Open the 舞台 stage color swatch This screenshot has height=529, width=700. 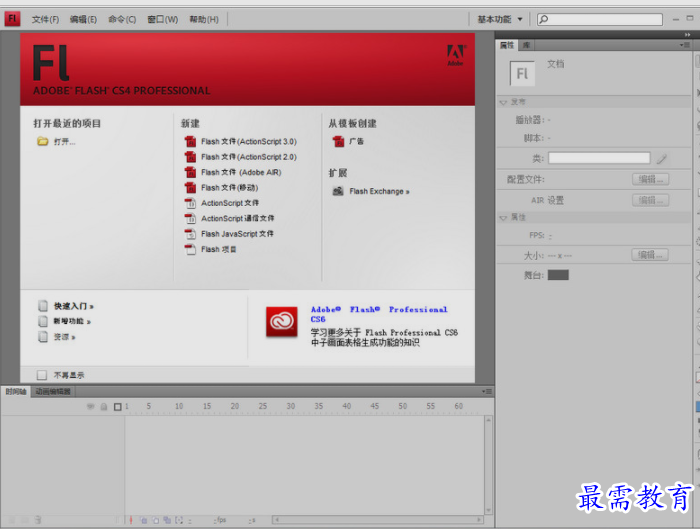[558, 275]
